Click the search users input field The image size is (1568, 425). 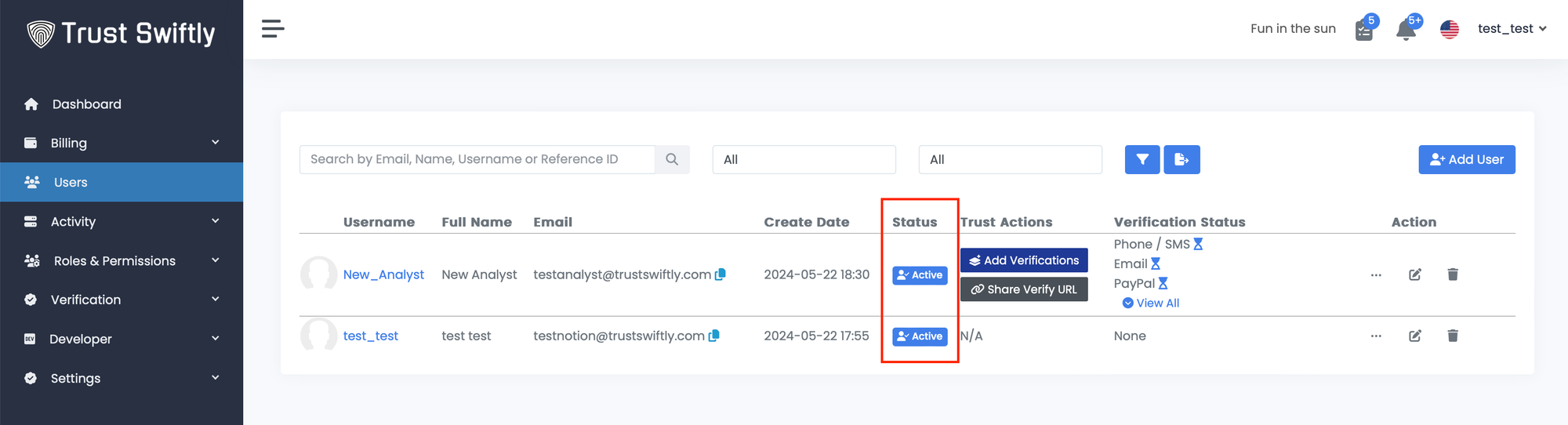tap(477, 159)
